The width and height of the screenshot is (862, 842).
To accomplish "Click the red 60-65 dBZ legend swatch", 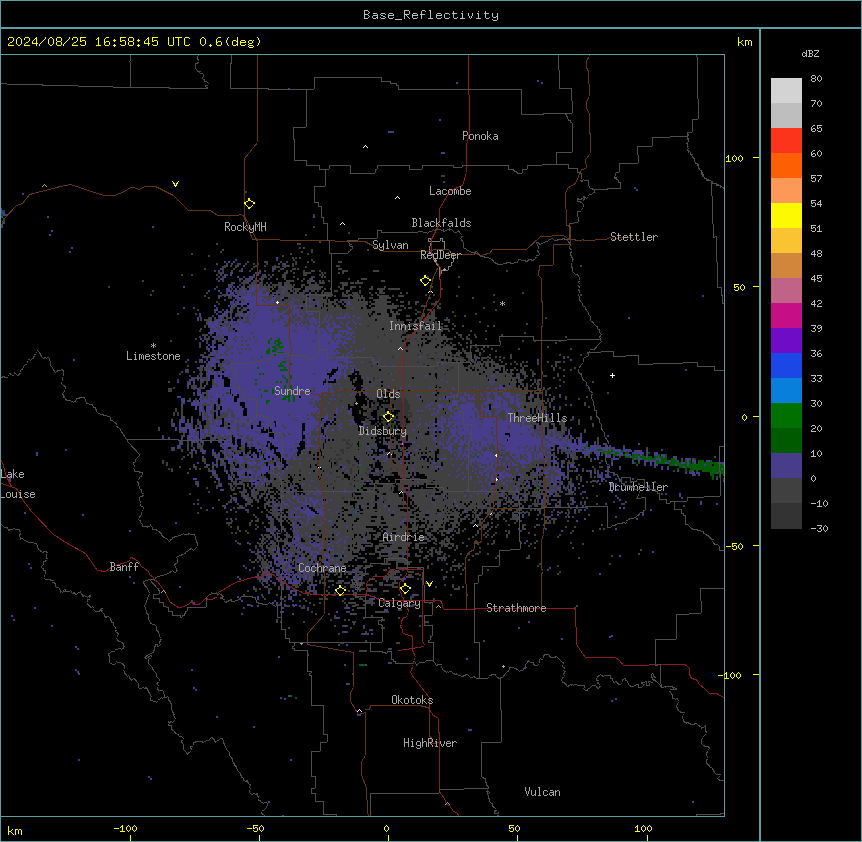I will [x=786, y=141].
